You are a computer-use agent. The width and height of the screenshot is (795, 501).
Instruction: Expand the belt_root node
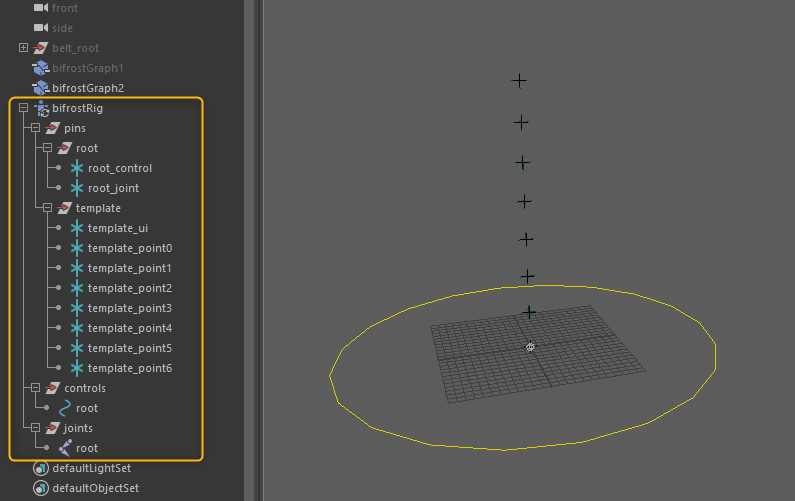click(23, 48)
